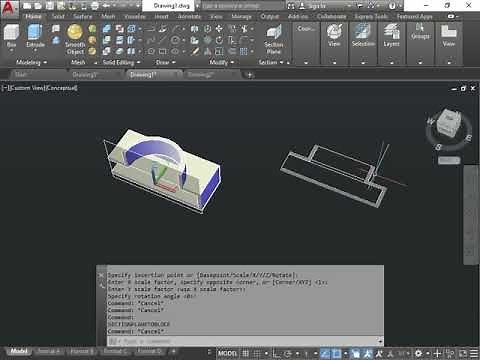Toggle ortho mode in status bar

(276, 353)
